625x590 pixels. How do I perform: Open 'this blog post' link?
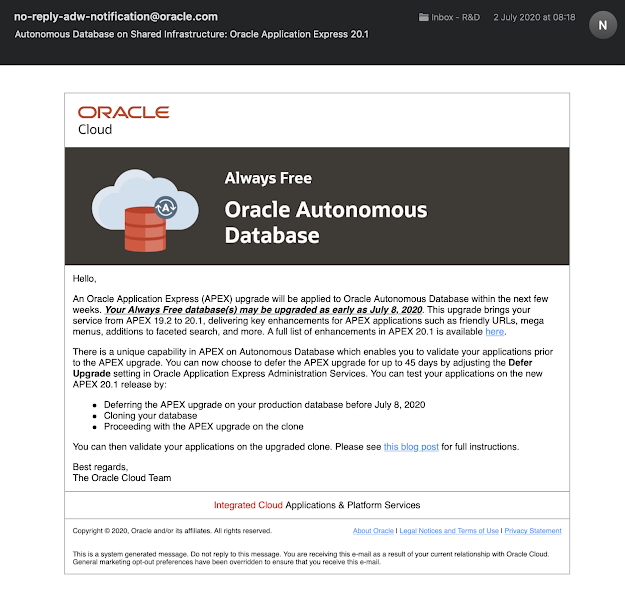click(411, 447)
